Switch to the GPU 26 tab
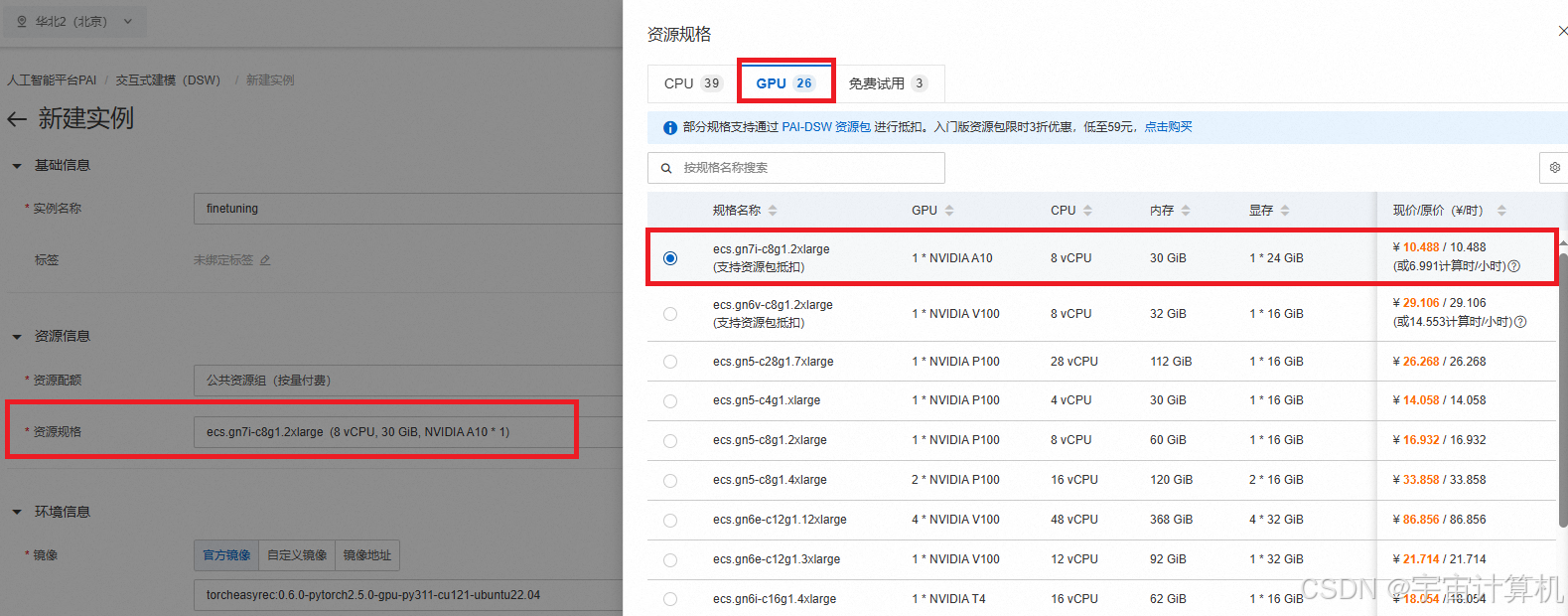This screenshot has width=1568, height=616. (785, 83)
